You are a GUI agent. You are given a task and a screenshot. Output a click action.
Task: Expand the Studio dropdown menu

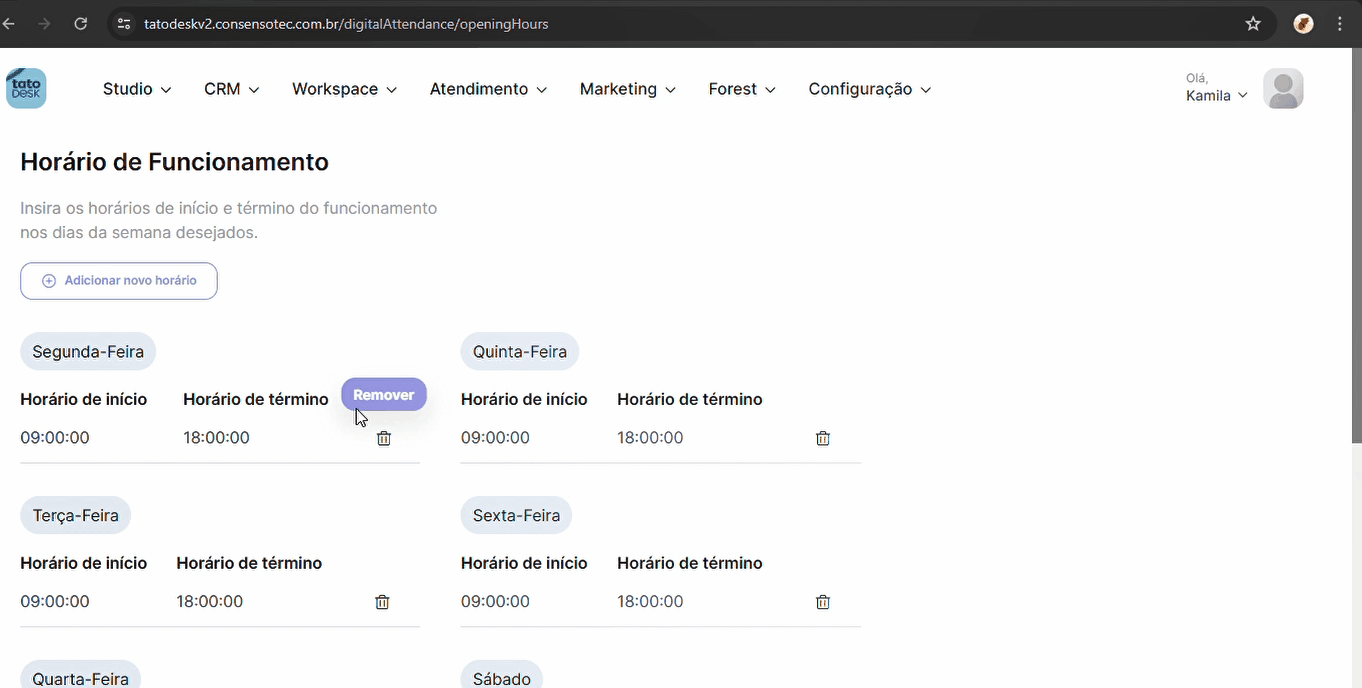[x=137, y=89]
